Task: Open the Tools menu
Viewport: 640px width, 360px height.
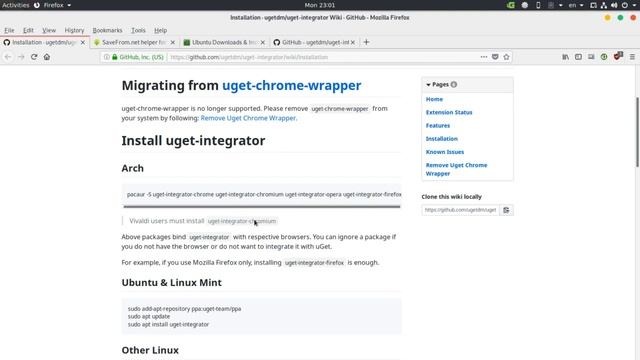Action: coord(138,30)
